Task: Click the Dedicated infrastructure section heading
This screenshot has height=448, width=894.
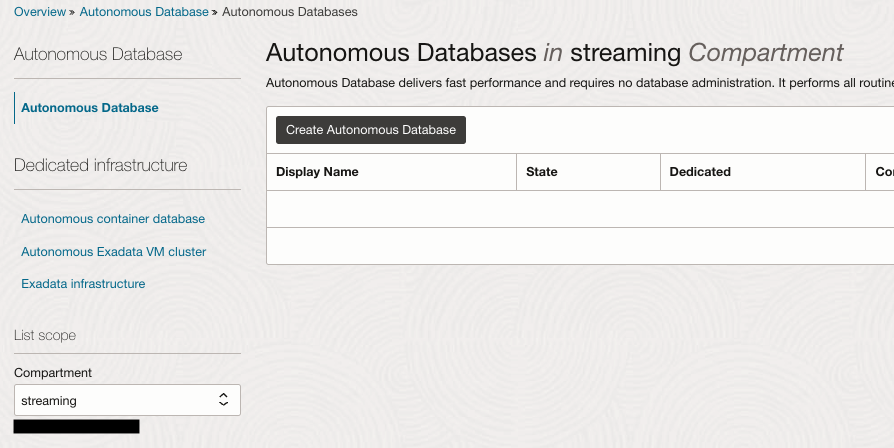Action: [x=100, y=165]
